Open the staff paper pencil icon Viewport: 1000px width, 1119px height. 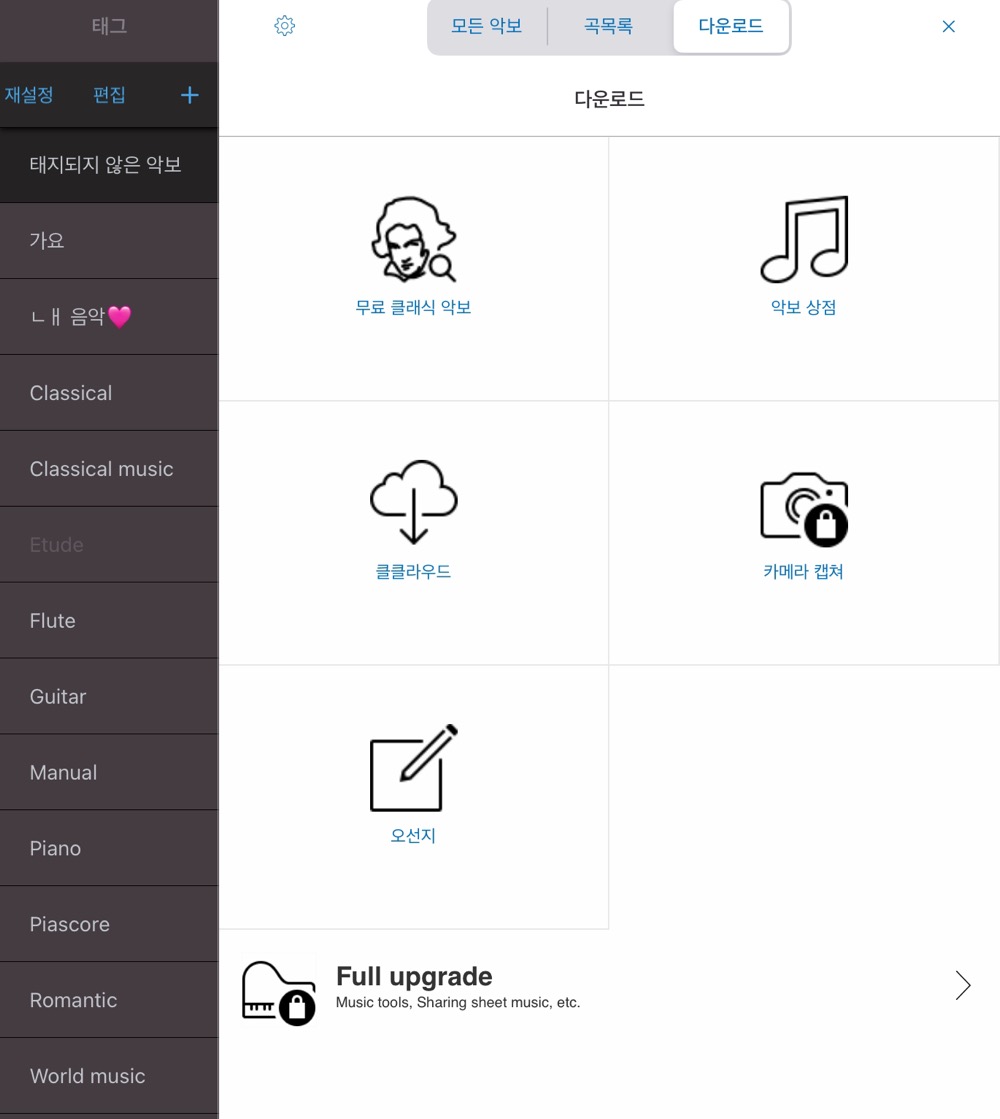coord(413,768)
